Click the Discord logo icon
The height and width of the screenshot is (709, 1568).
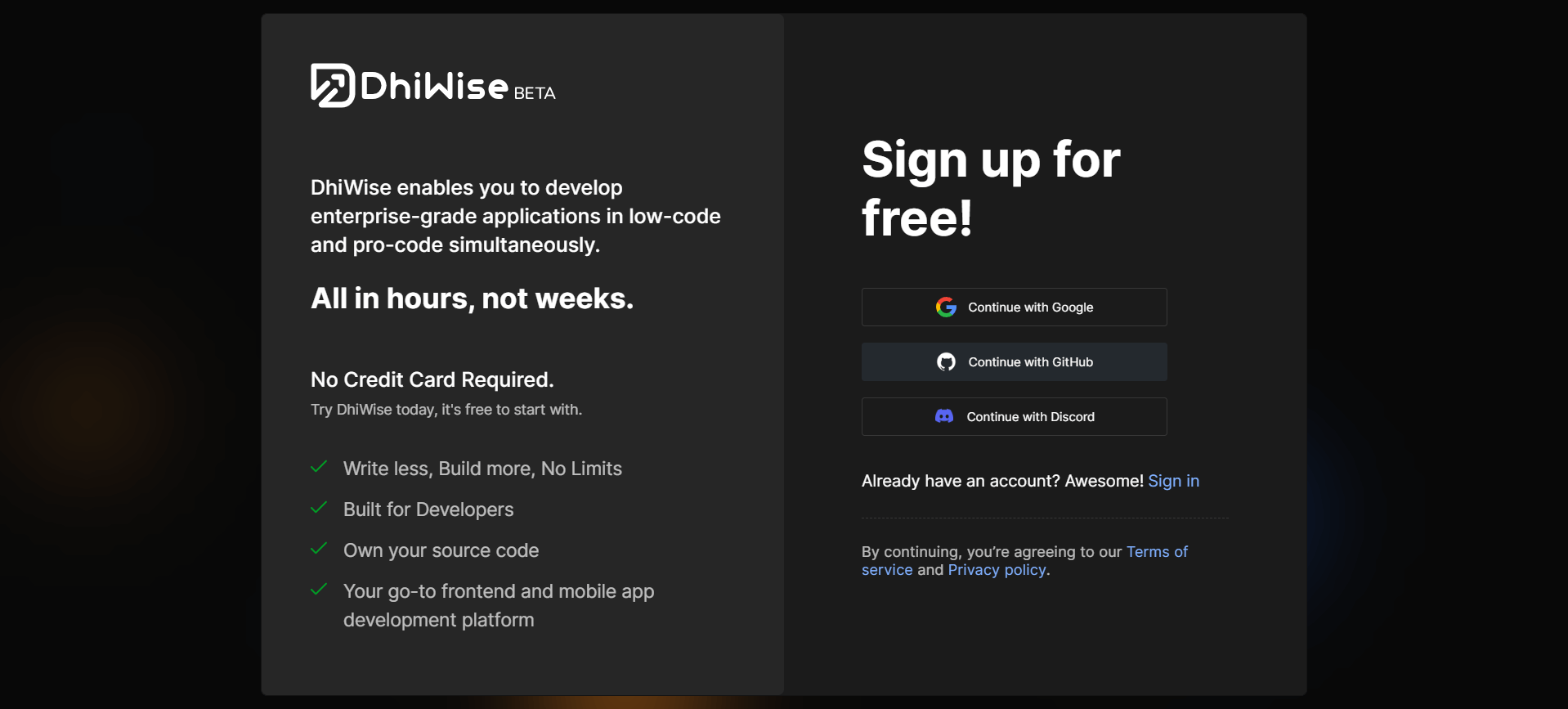(x=944, y=416)
